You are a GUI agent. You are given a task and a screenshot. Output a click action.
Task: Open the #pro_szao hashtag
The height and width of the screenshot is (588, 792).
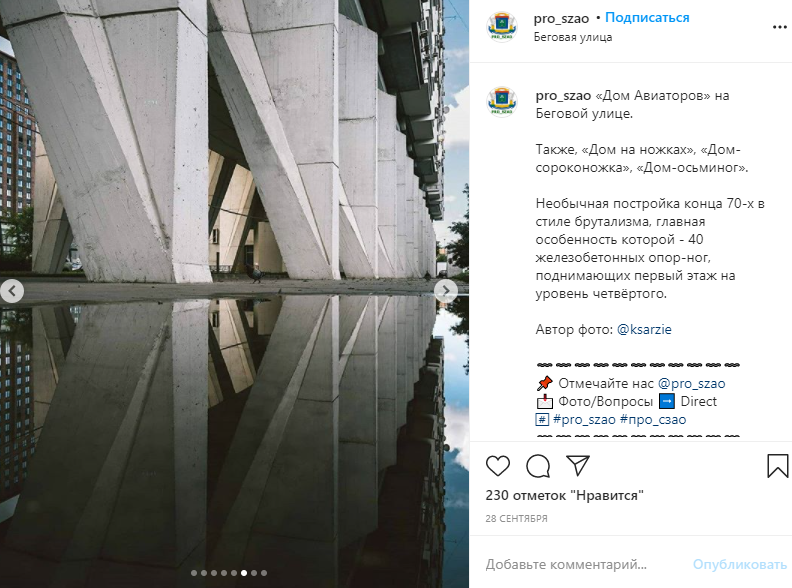[x=584, y=419]
